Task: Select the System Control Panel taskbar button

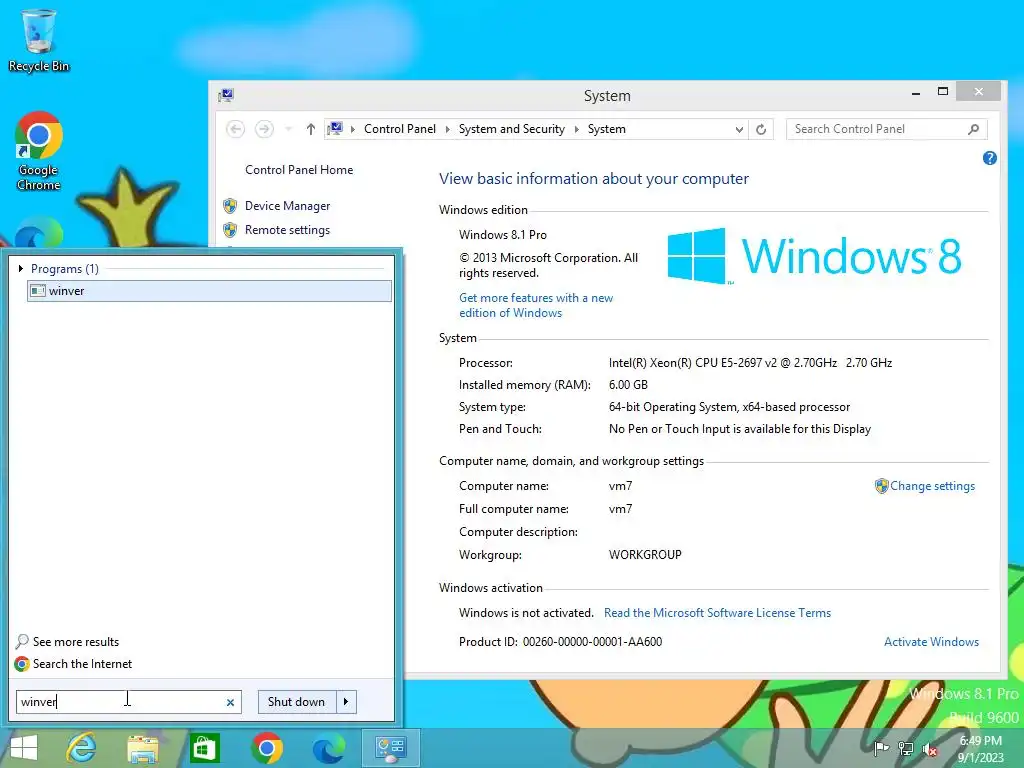Action: tap(391, 748)
